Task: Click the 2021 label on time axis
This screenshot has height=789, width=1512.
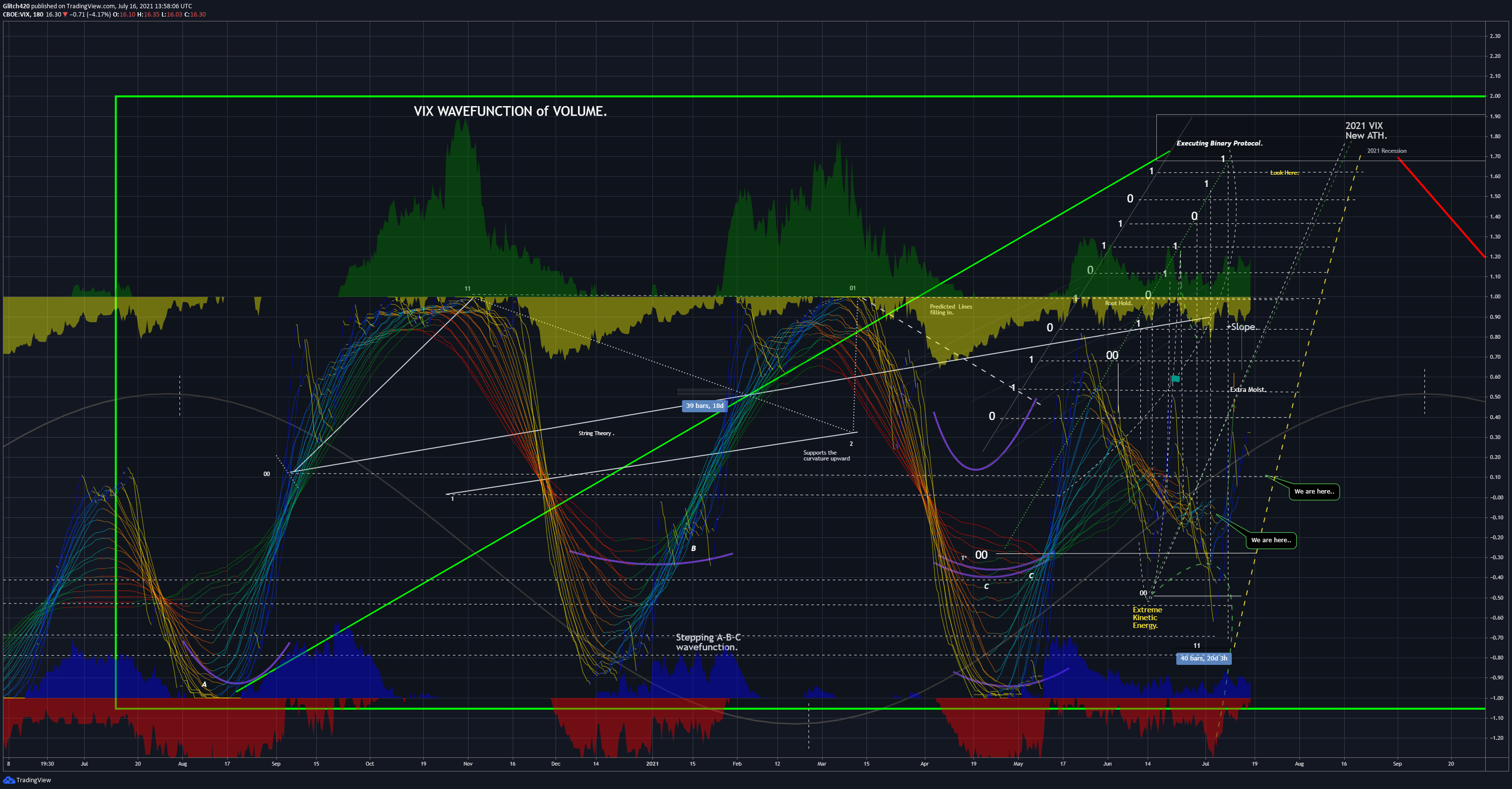Action: (x=652, y=764)
